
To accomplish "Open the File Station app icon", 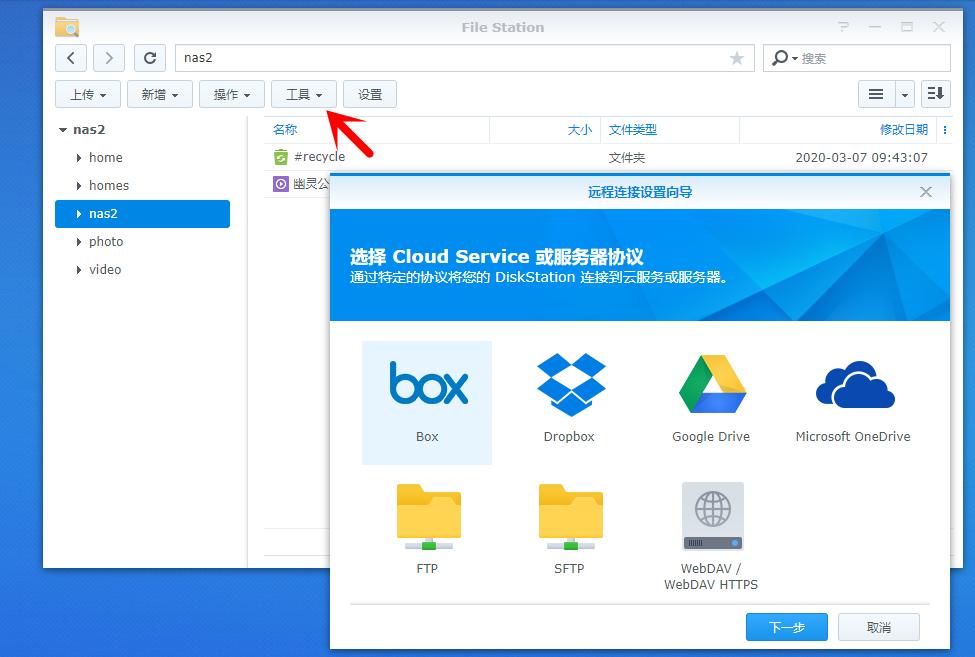I will click(x=67, y=27).
